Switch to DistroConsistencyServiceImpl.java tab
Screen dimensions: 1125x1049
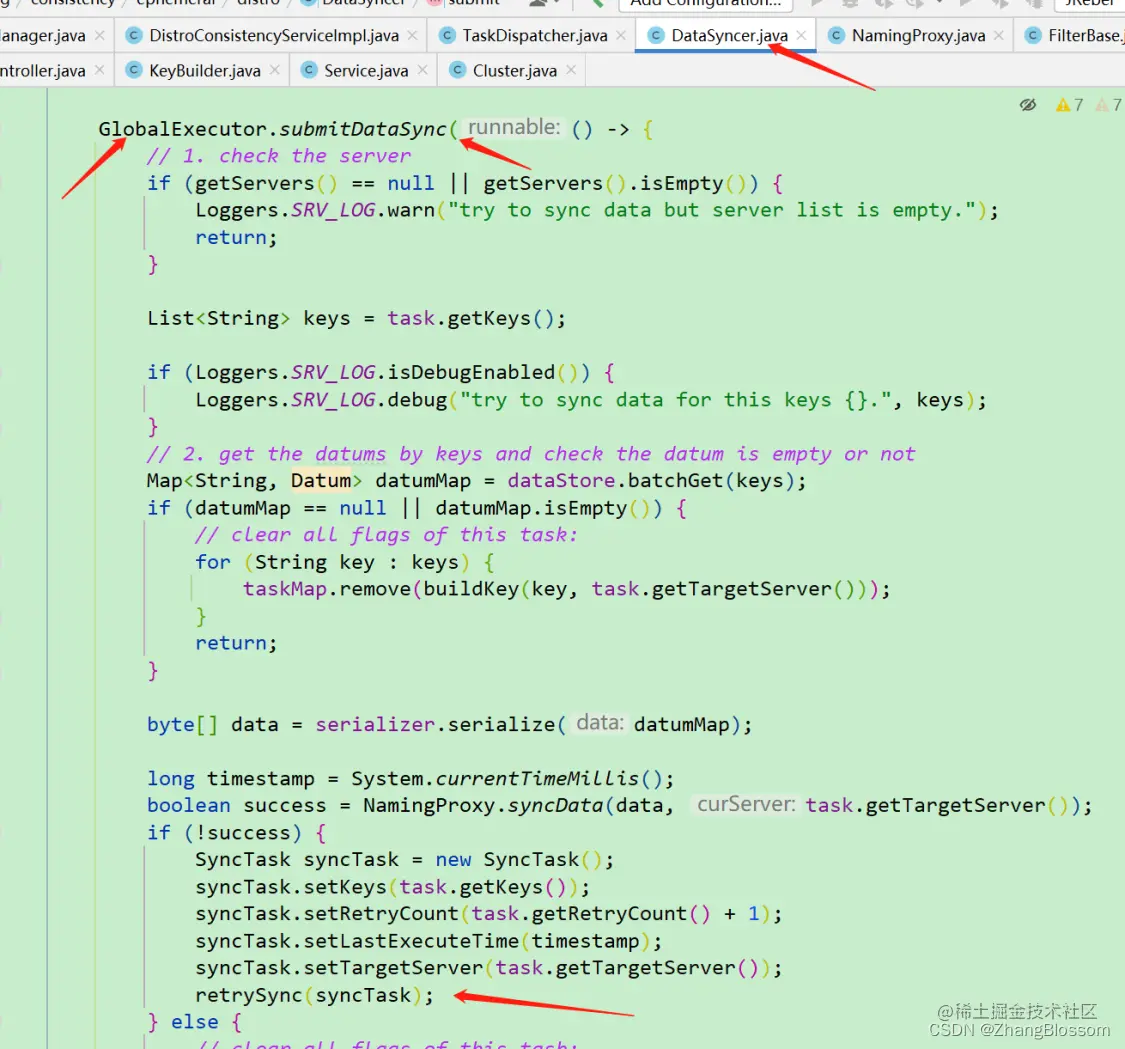pos(273,35)
